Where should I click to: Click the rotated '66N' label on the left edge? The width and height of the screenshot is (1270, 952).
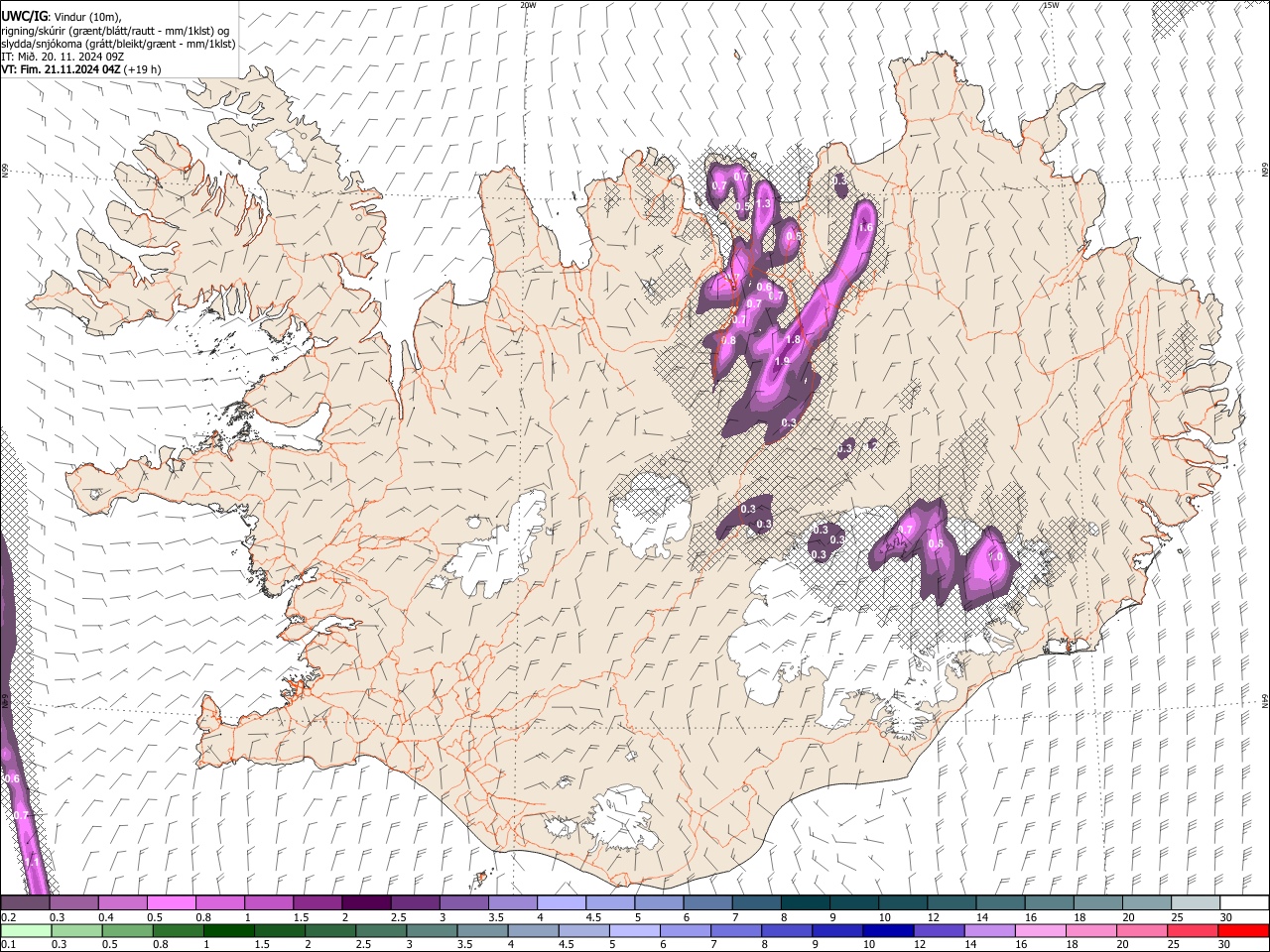5,172
